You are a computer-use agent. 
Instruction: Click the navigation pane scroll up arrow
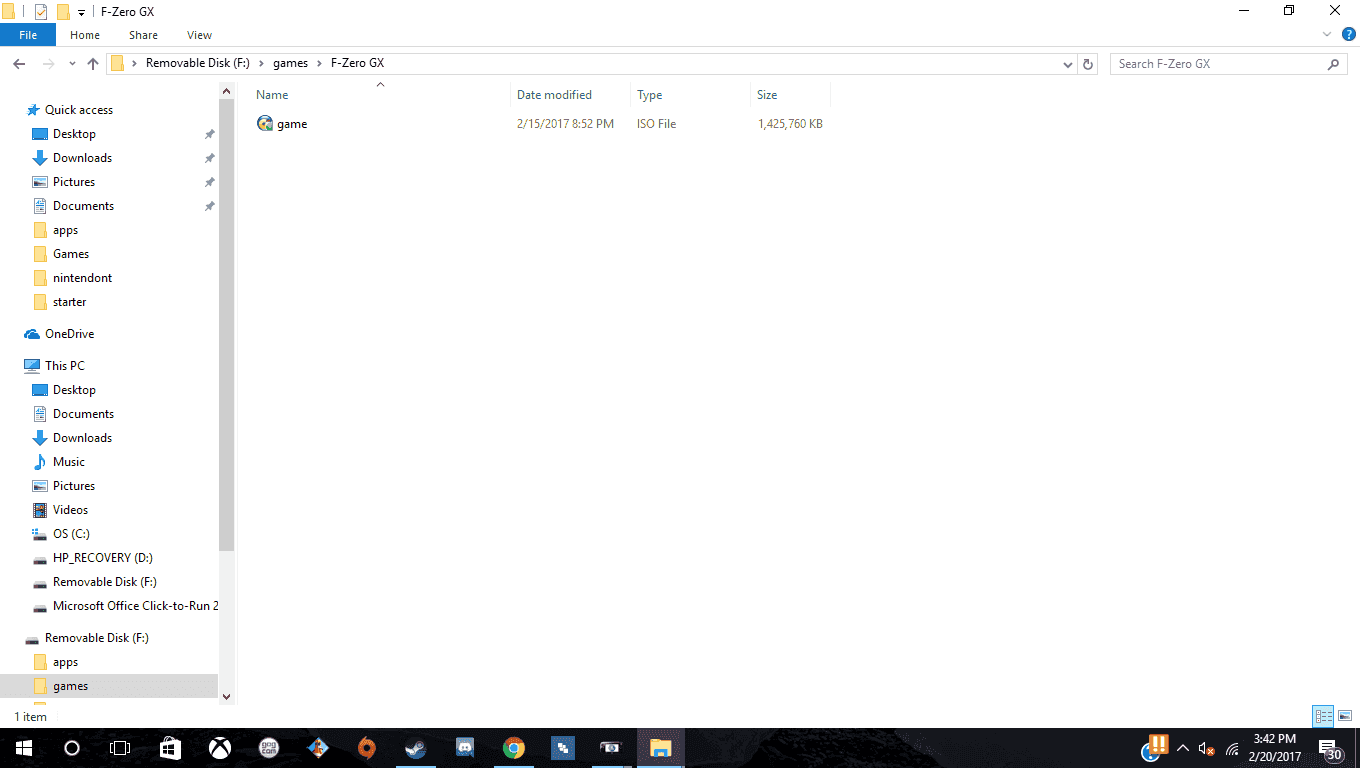pyautogui.click(x=226, y=91)
